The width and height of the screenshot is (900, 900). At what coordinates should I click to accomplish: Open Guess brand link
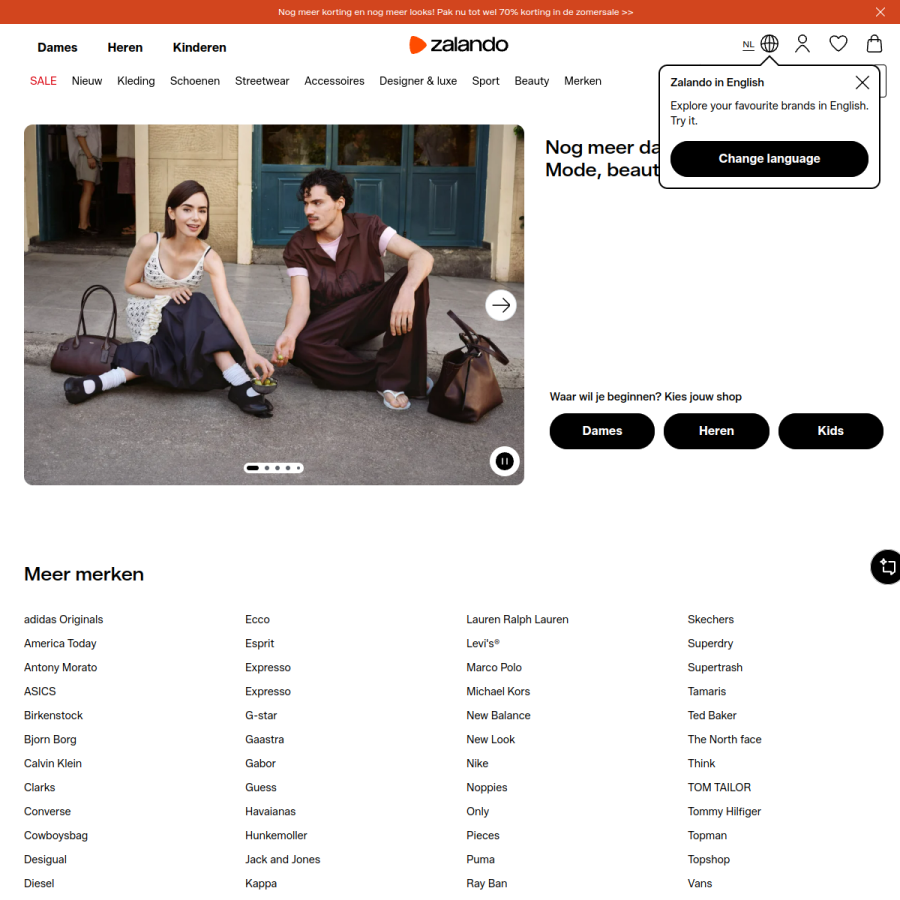[261, 788]
